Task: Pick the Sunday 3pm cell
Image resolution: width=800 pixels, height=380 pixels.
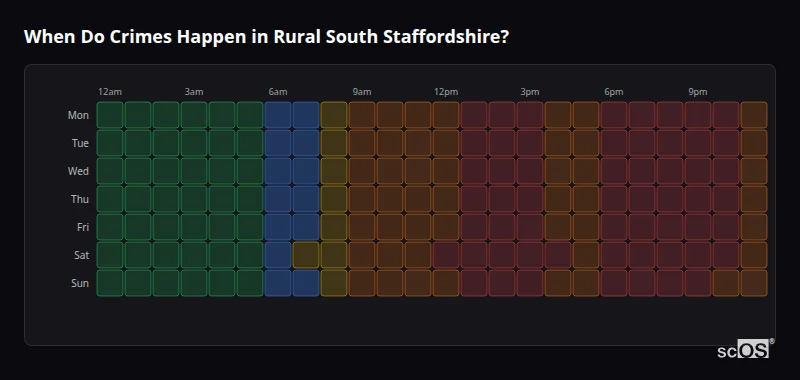Action: click(x=530, y=283)
